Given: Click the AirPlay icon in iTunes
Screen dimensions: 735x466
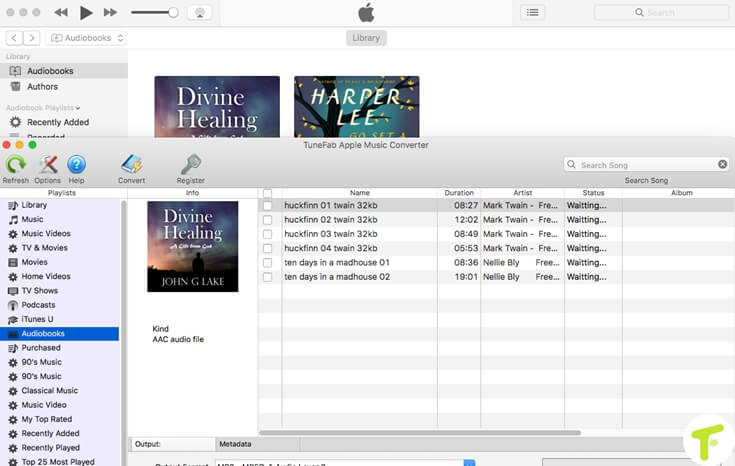Looking at the screenshot, I should click(199, 12).
